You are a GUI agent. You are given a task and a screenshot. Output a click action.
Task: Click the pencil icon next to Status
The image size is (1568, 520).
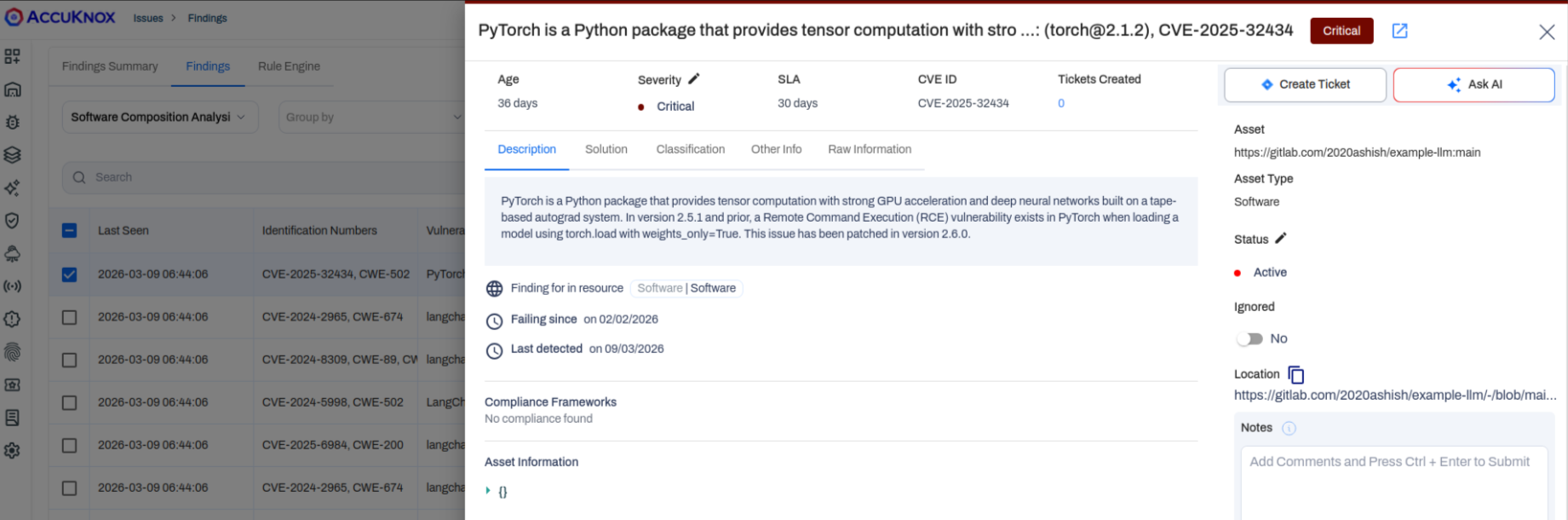[x=1280, y=239]
